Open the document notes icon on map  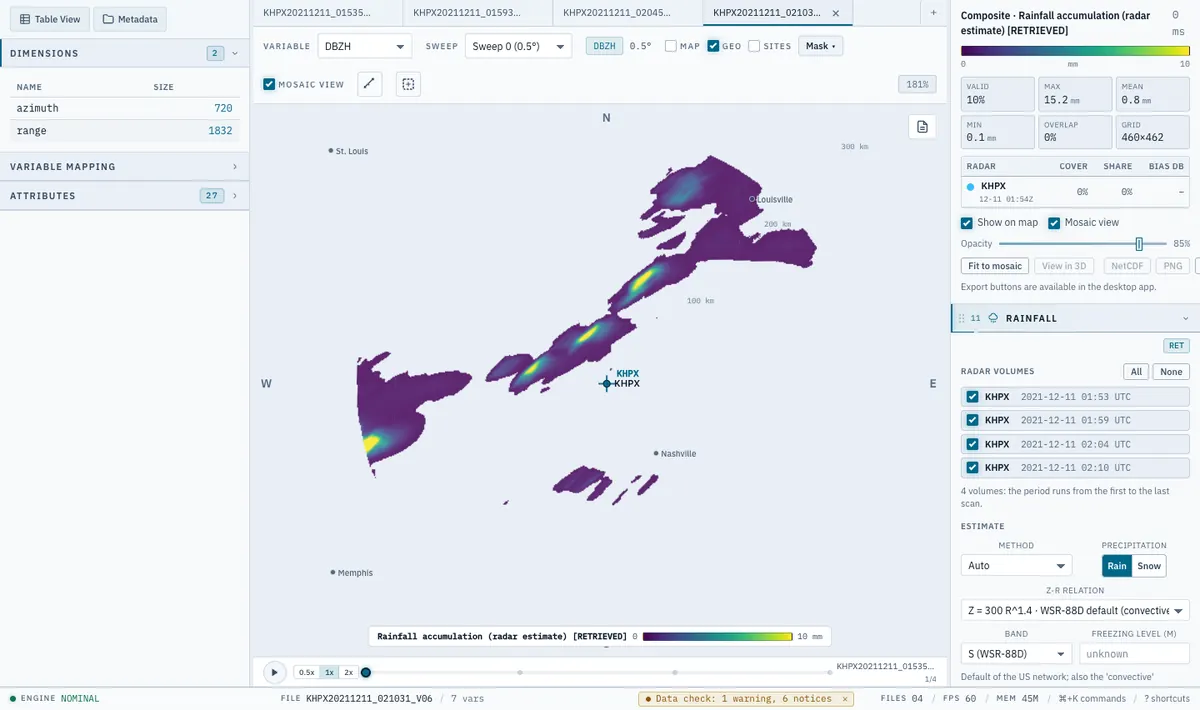pyautogui.click(x=922, y=127)
